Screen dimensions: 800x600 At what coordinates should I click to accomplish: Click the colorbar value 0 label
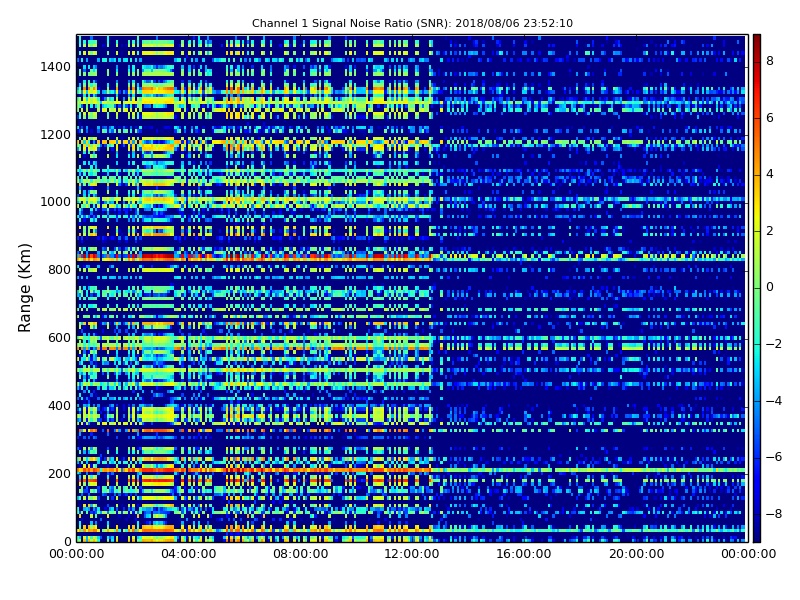(x=770, y=287)
